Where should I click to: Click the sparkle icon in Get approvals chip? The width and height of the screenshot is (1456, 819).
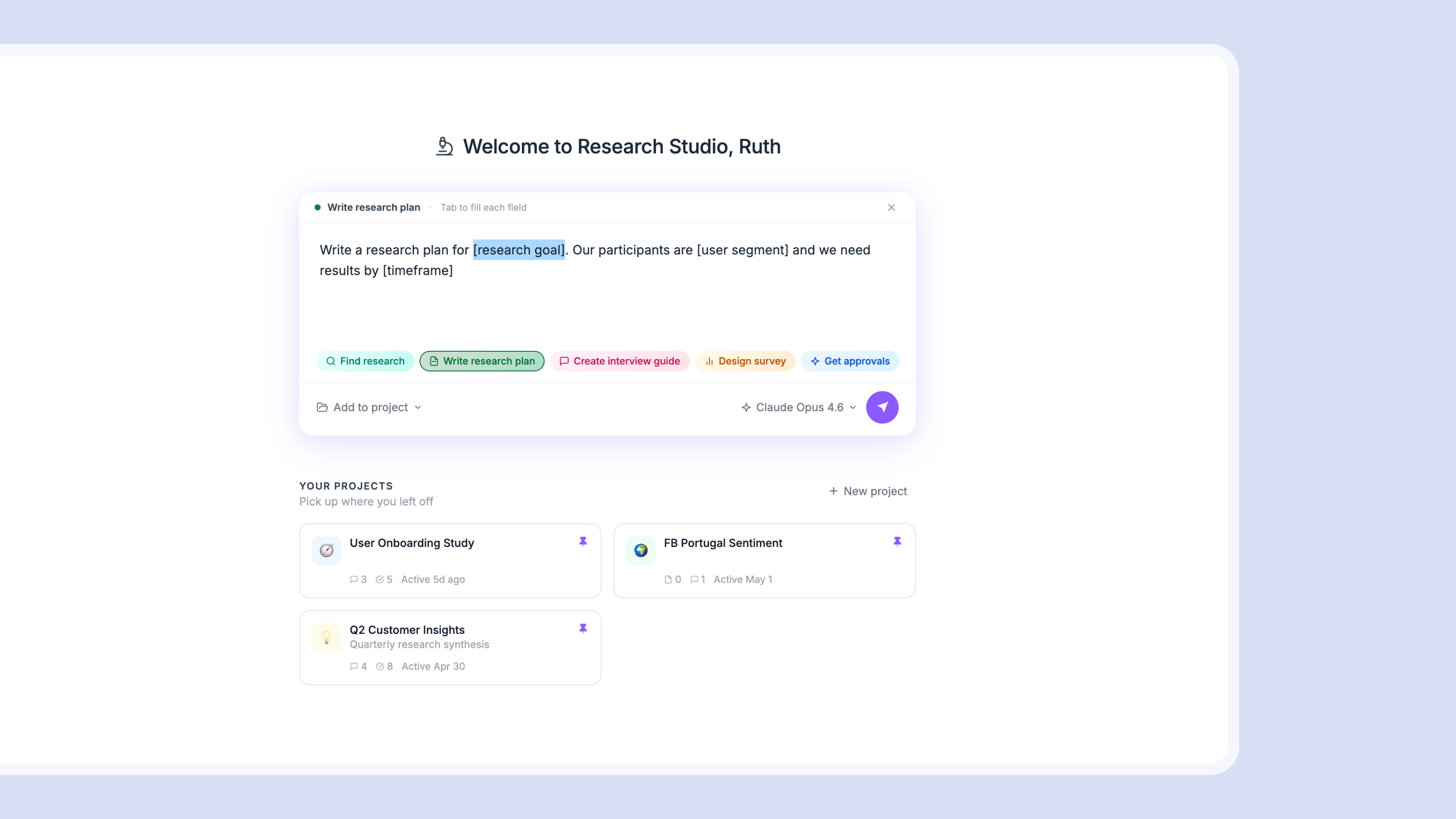[x=815, y=361]
